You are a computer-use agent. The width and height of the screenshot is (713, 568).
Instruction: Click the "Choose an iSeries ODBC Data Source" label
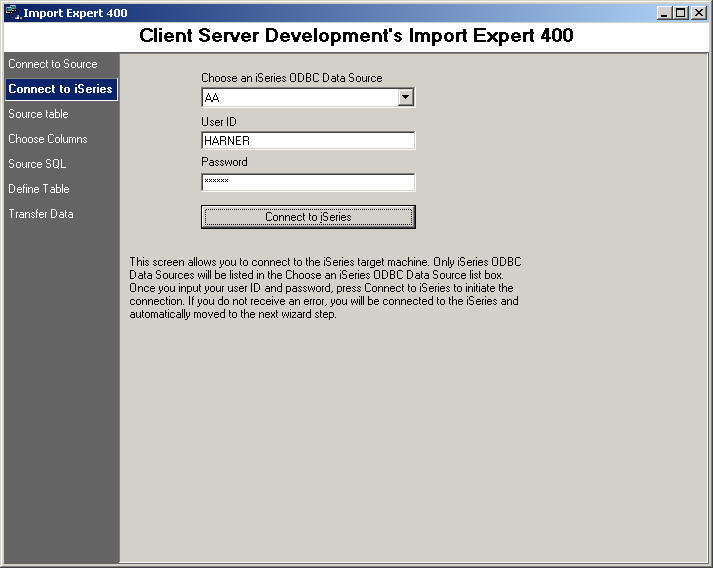pos(291,78)
